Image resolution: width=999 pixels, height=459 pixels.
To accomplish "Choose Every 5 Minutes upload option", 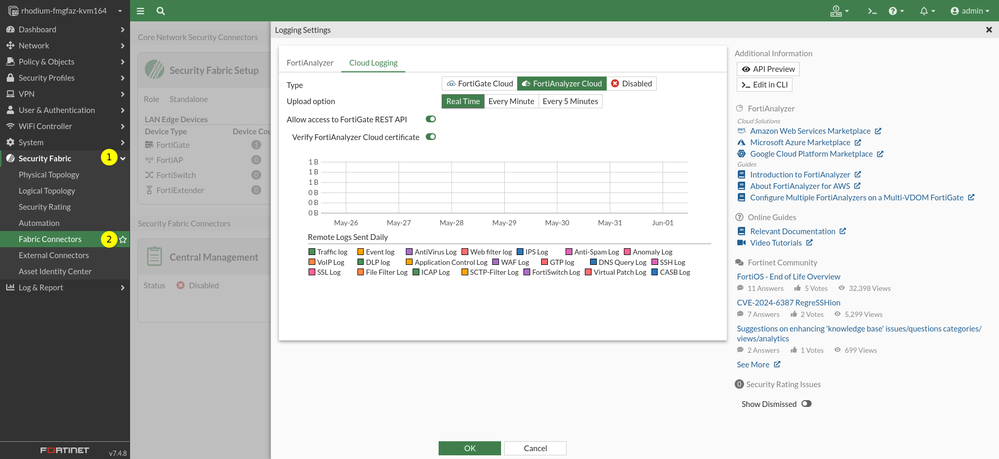I will (x=570, y=101).
